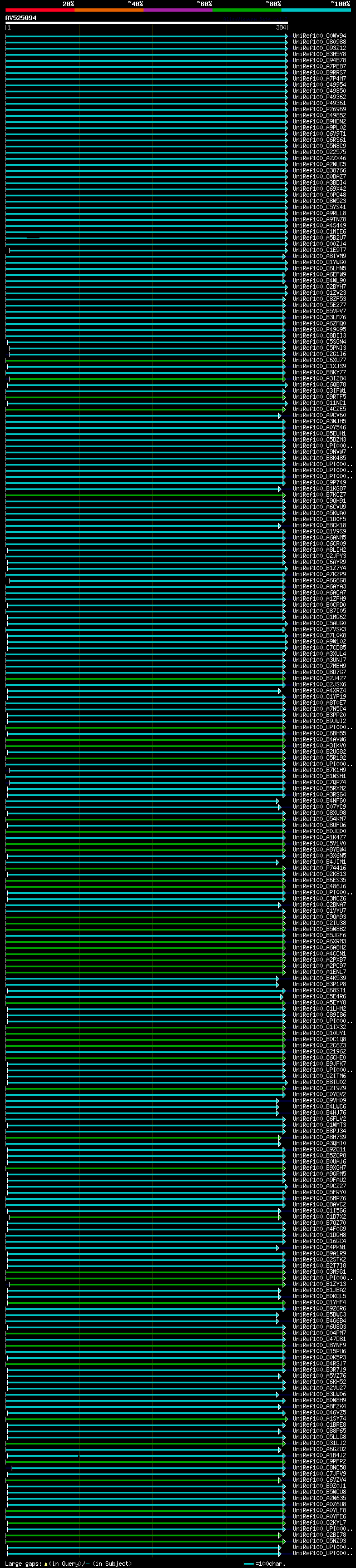Click hit label UniRef100_C6VZV4
This screenshot has height=1568, width=356.
(x=319, y=1480)
